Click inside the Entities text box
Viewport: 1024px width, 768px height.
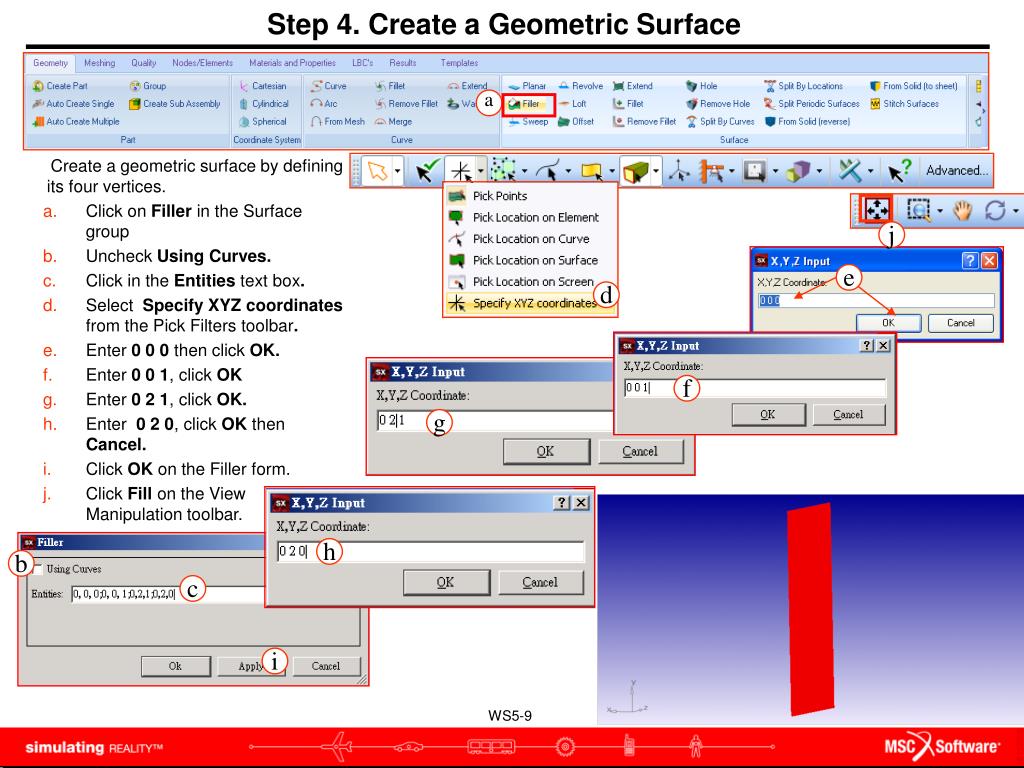168,594
